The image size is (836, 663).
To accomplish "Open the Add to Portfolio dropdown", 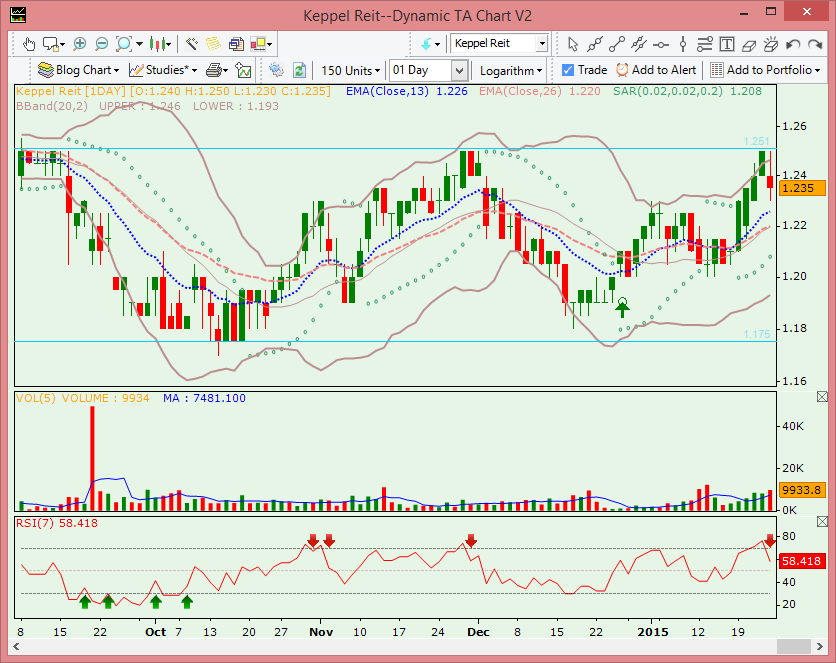I will (x=765, y=70).
